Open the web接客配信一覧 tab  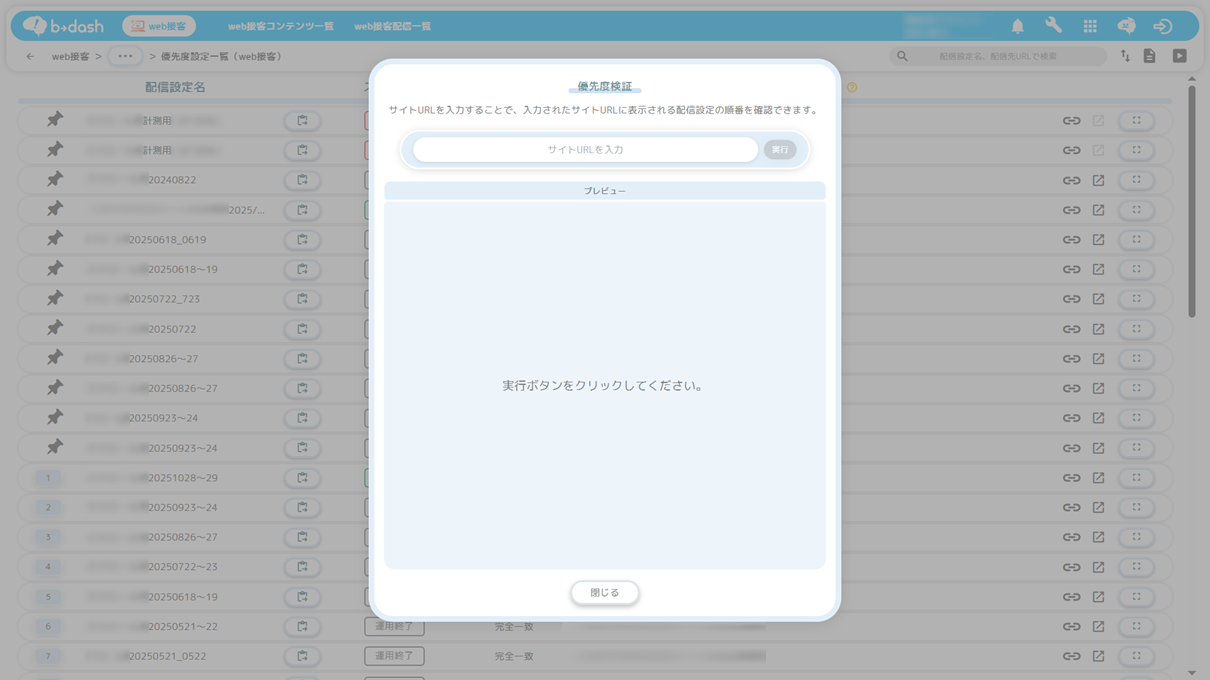click(393, 27)
